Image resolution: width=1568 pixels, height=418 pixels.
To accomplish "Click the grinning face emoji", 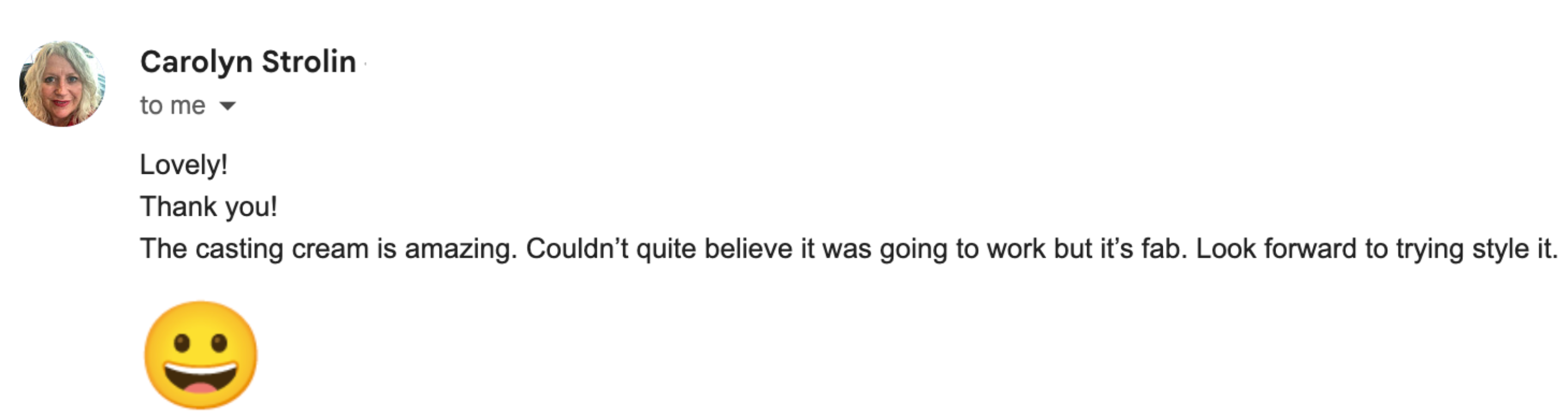I will click(201, 355).
